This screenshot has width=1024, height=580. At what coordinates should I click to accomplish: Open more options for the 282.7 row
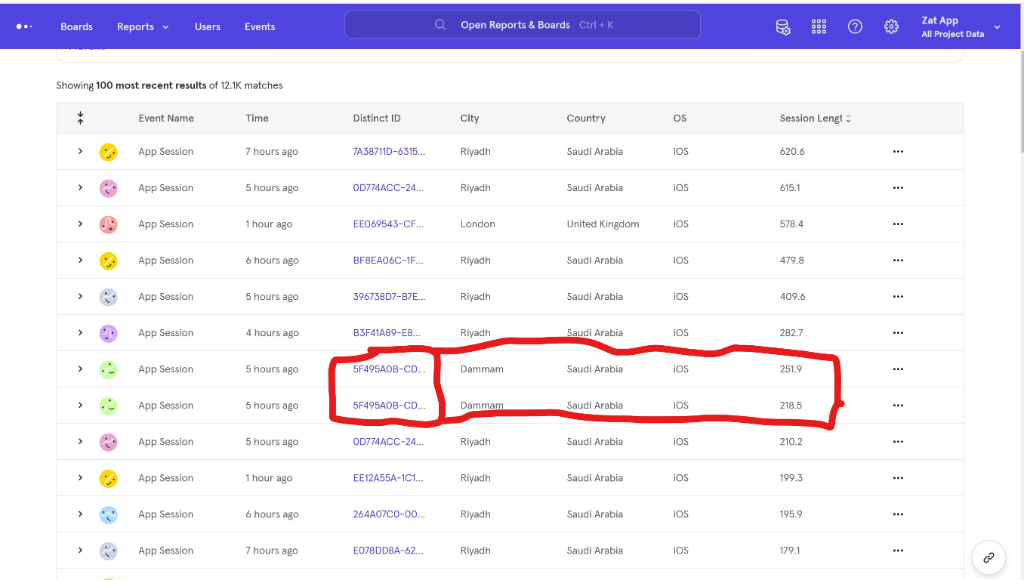click(x=898, y=333)
